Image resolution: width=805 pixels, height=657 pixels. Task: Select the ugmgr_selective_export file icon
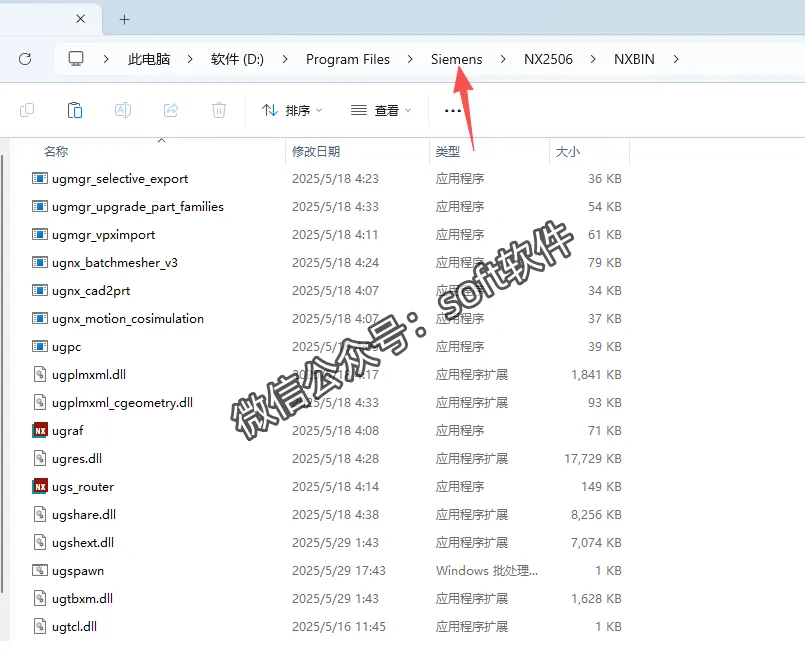40,178
